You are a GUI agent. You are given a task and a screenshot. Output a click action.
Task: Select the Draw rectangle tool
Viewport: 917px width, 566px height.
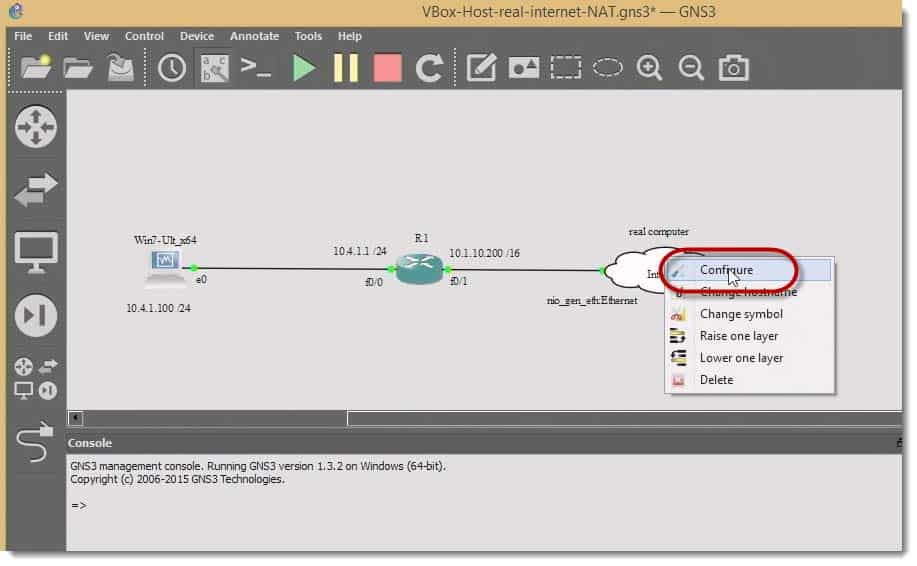(x=566, y=68)
